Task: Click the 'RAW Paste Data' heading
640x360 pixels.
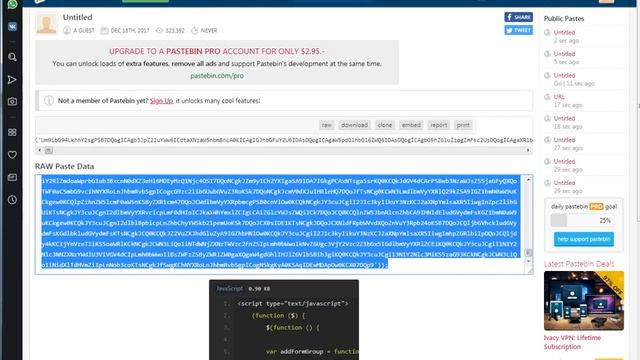Action: [64, 166]
